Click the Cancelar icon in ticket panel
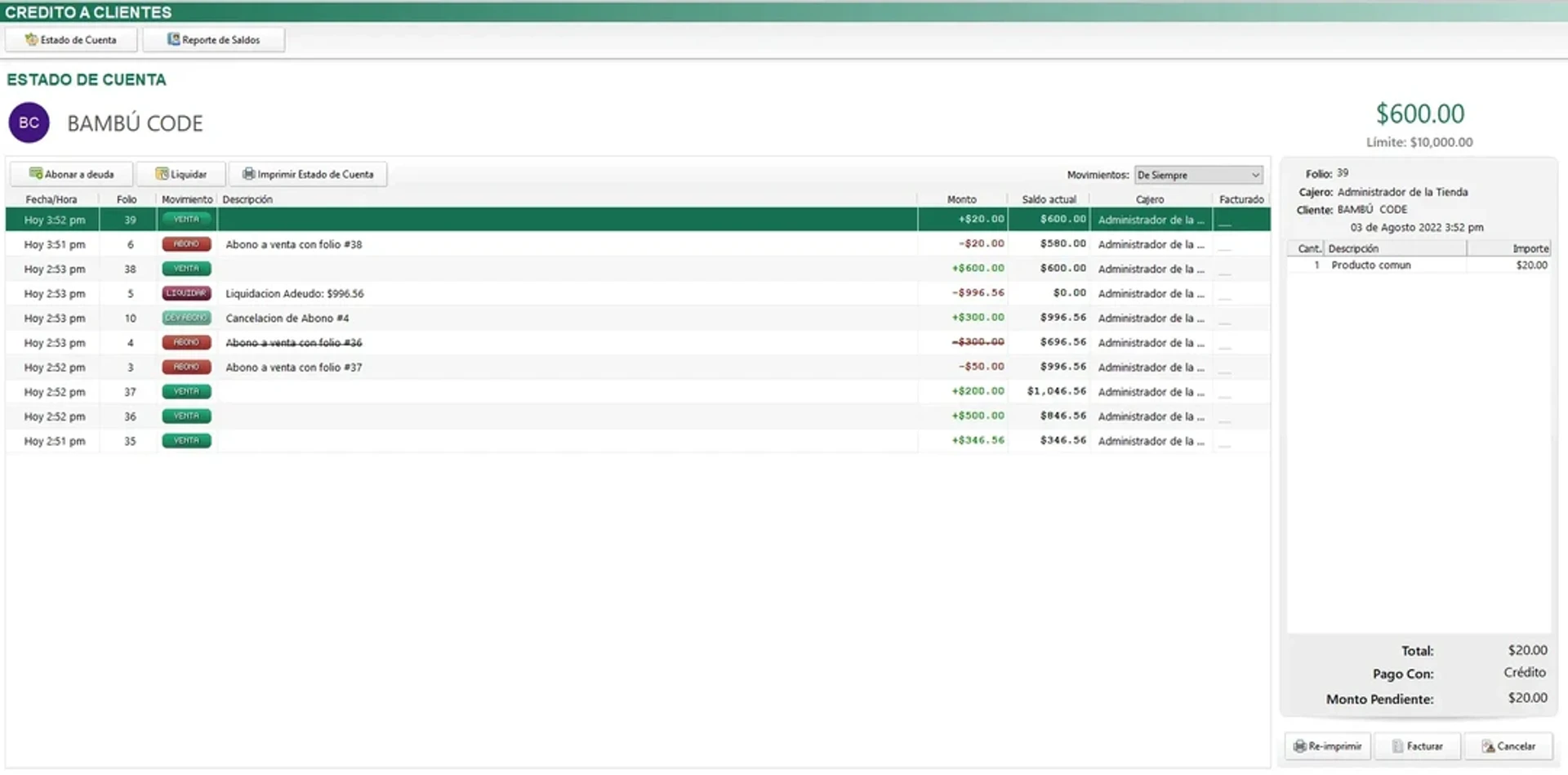1568x775 pixels. (x=1488, y=746)
